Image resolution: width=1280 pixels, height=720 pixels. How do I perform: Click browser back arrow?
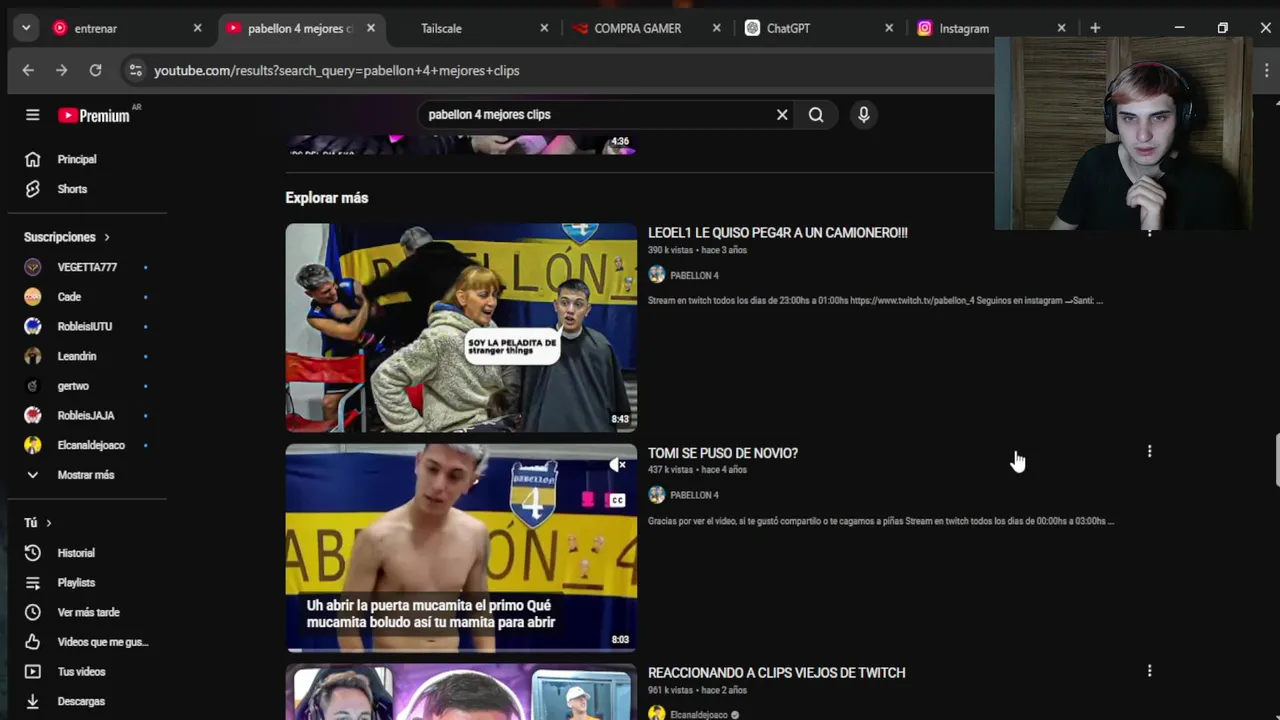point(28,70)
